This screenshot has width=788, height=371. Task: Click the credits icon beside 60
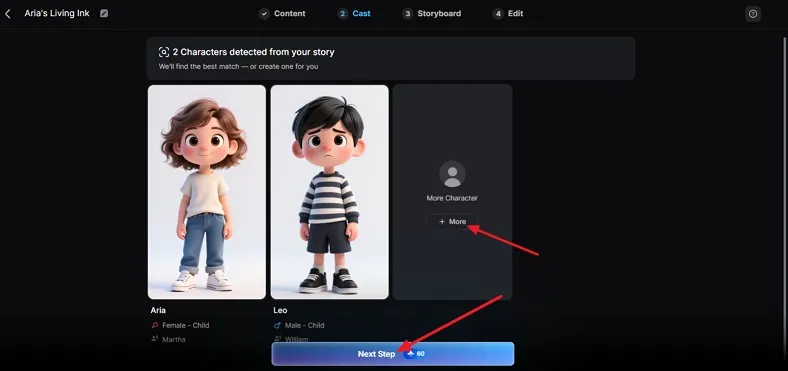click(x=411, y=354)
